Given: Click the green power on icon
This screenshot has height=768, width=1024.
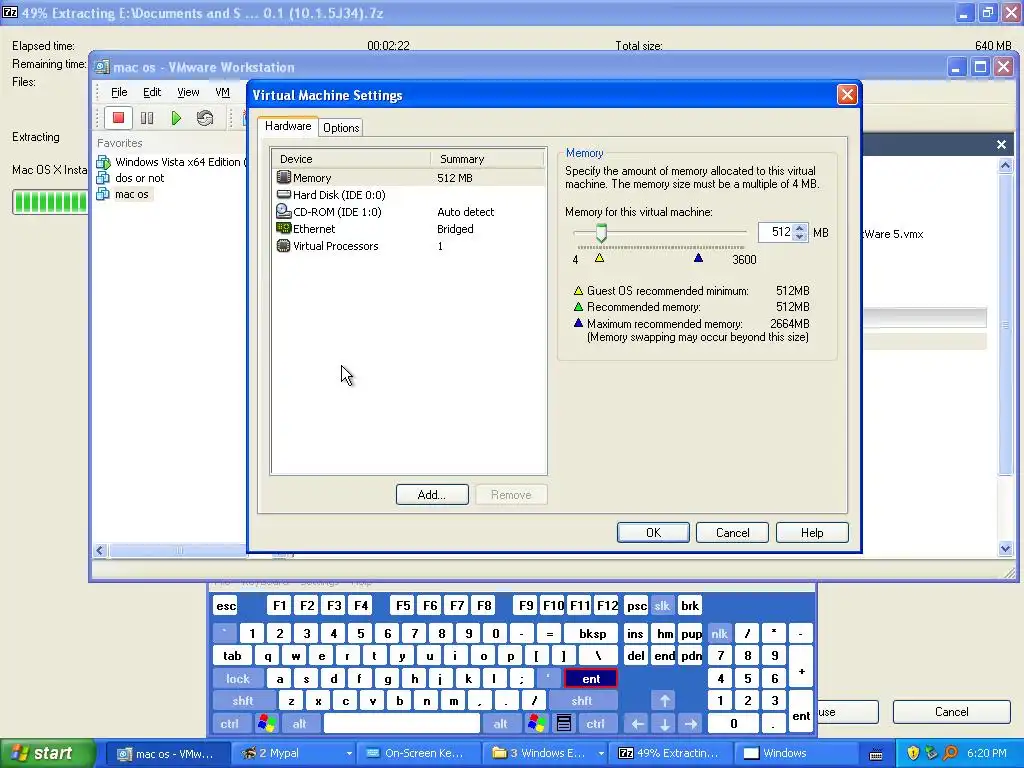Looking at the screenshot, I should 176,118.
